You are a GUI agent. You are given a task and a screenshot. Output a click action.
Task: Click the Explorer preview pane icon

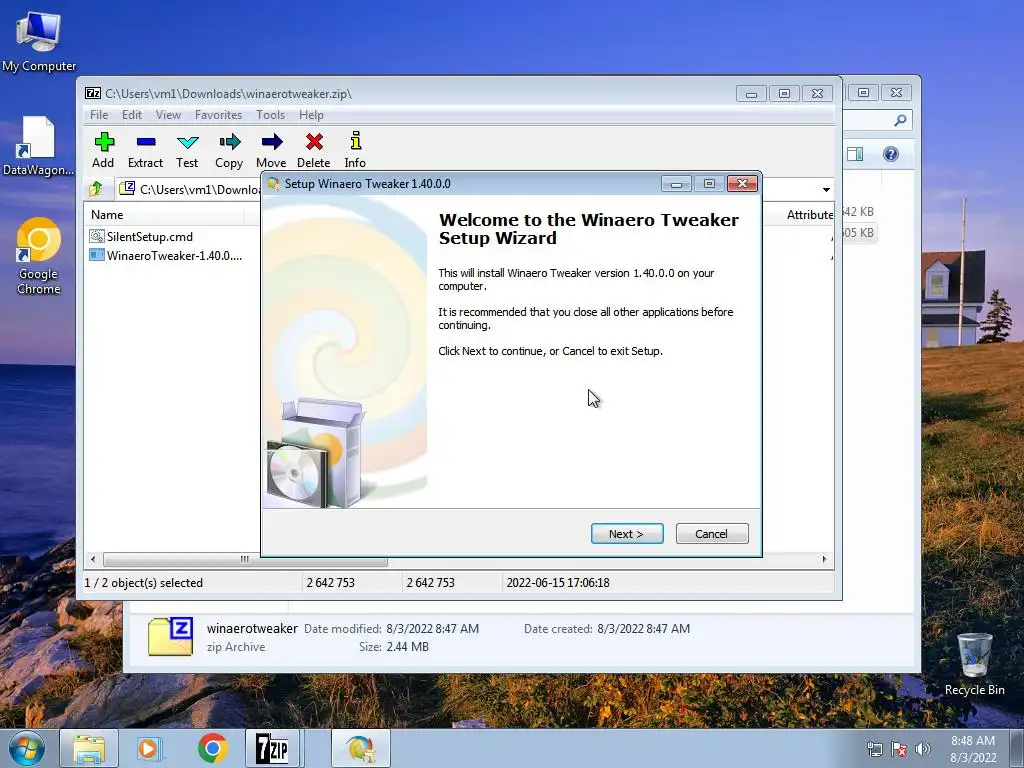[x=855, y=154]
